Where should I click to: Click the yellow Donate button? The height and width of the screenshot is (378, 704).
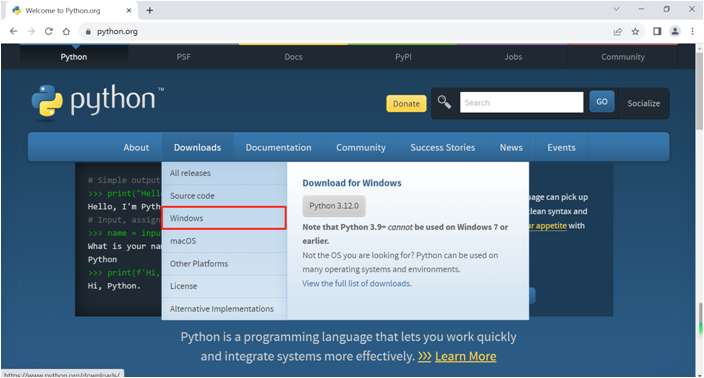coord(406,104)
